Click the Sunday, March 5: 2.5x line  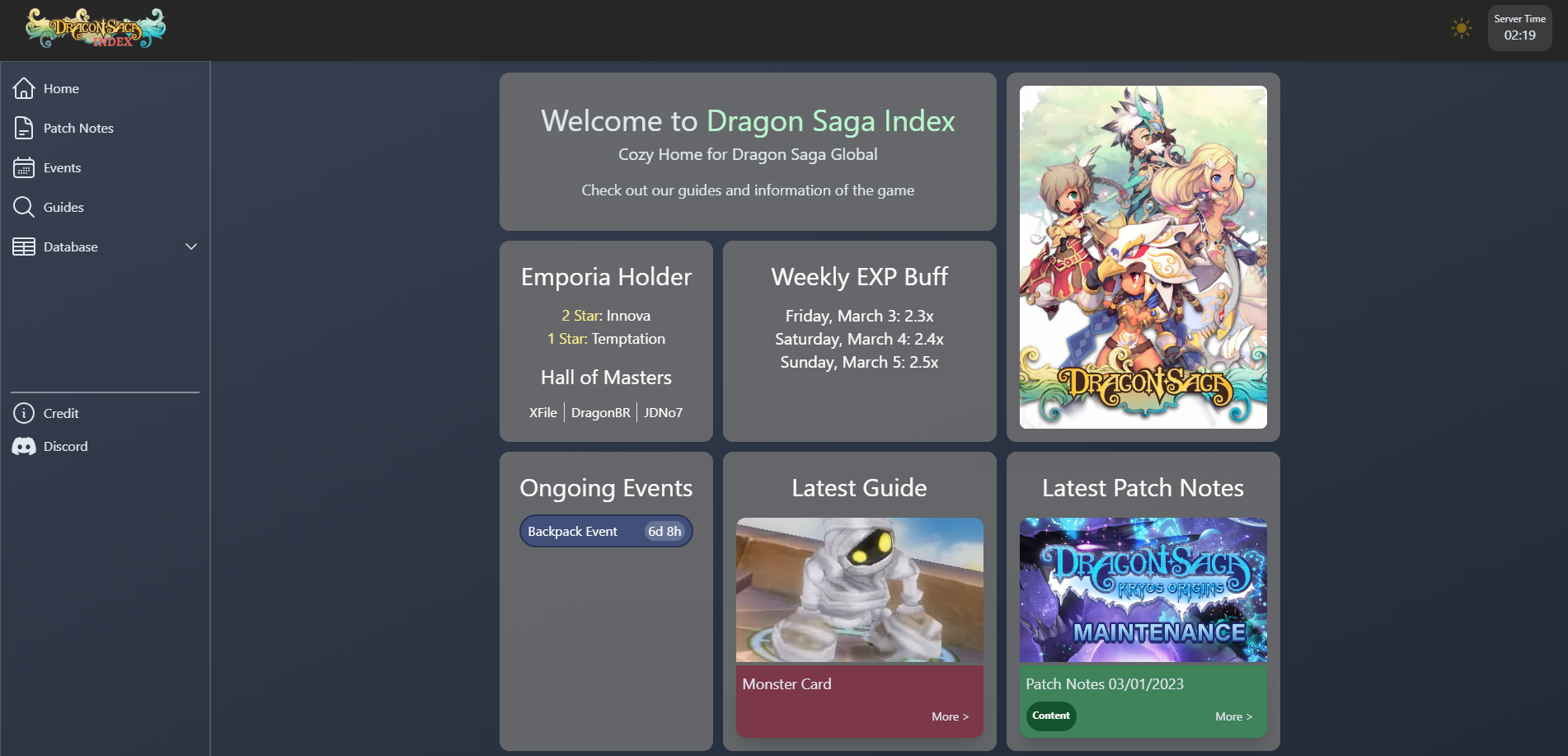[x=859, y=362]
